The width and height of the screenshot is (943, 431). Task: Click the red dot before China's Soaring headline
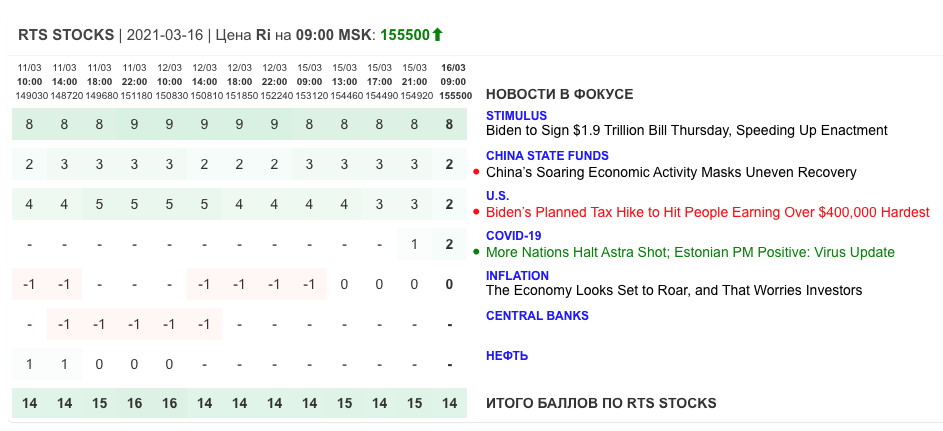pyautogui.click(x=478, y=172)
